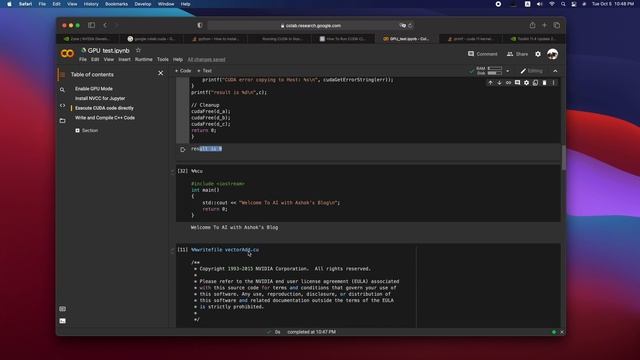Open a new Safari tab with plus
Viewport: 640px width, 360px height.
[x=544, y=25]
